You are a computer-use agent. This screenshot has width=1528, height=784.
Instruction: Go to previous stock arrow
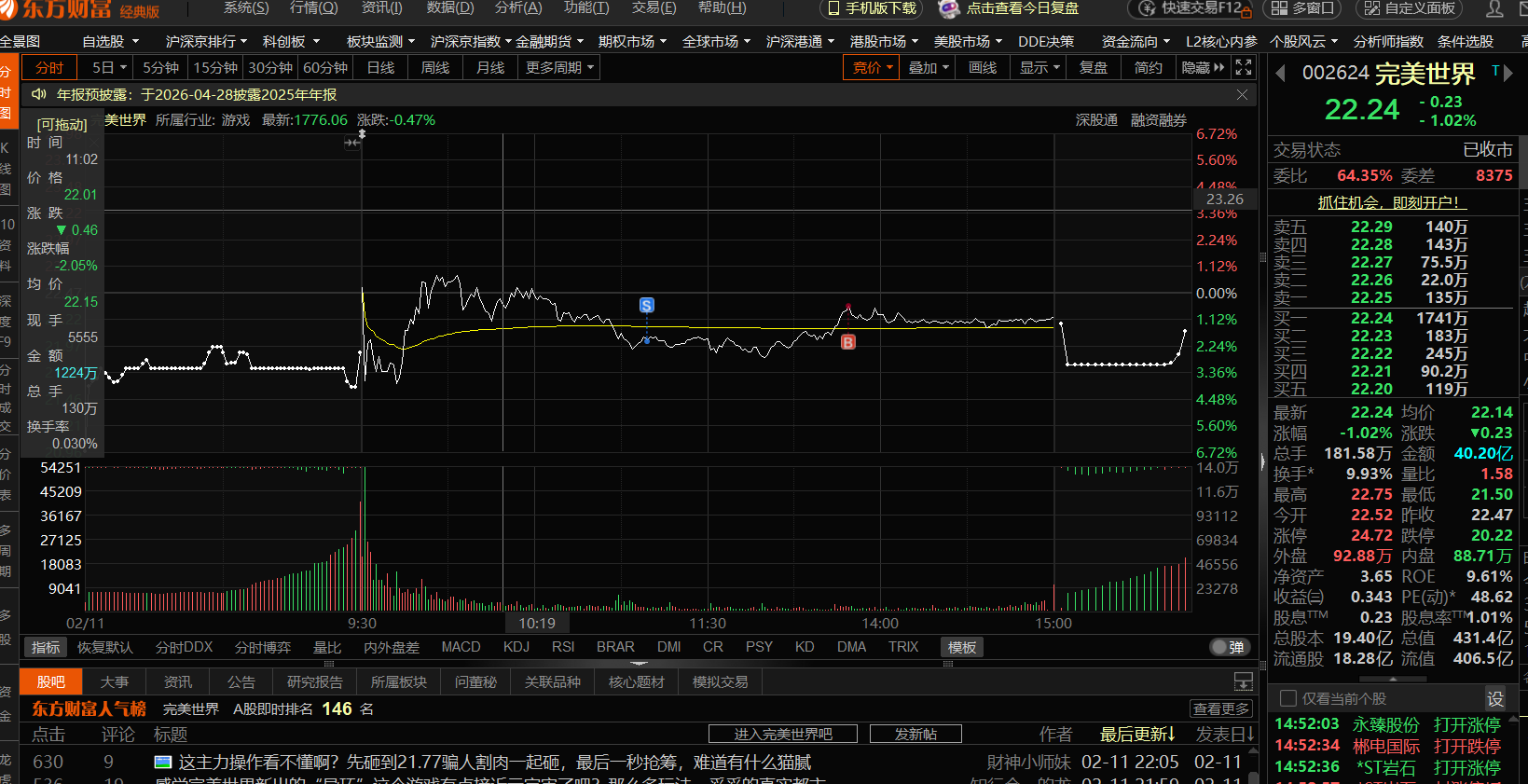pos(1280,73)
